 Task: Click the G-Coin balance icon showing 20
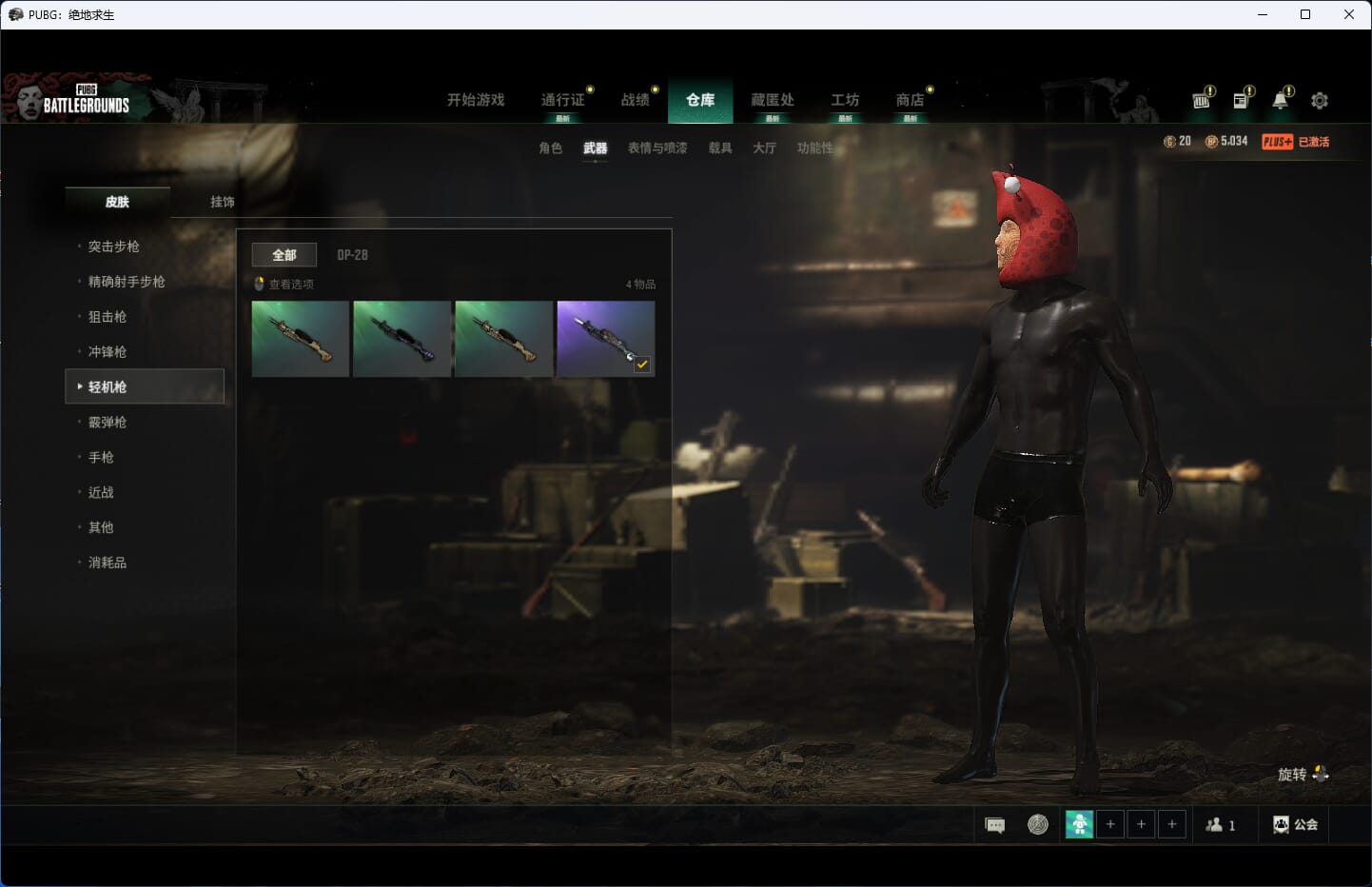(1169, 141)
